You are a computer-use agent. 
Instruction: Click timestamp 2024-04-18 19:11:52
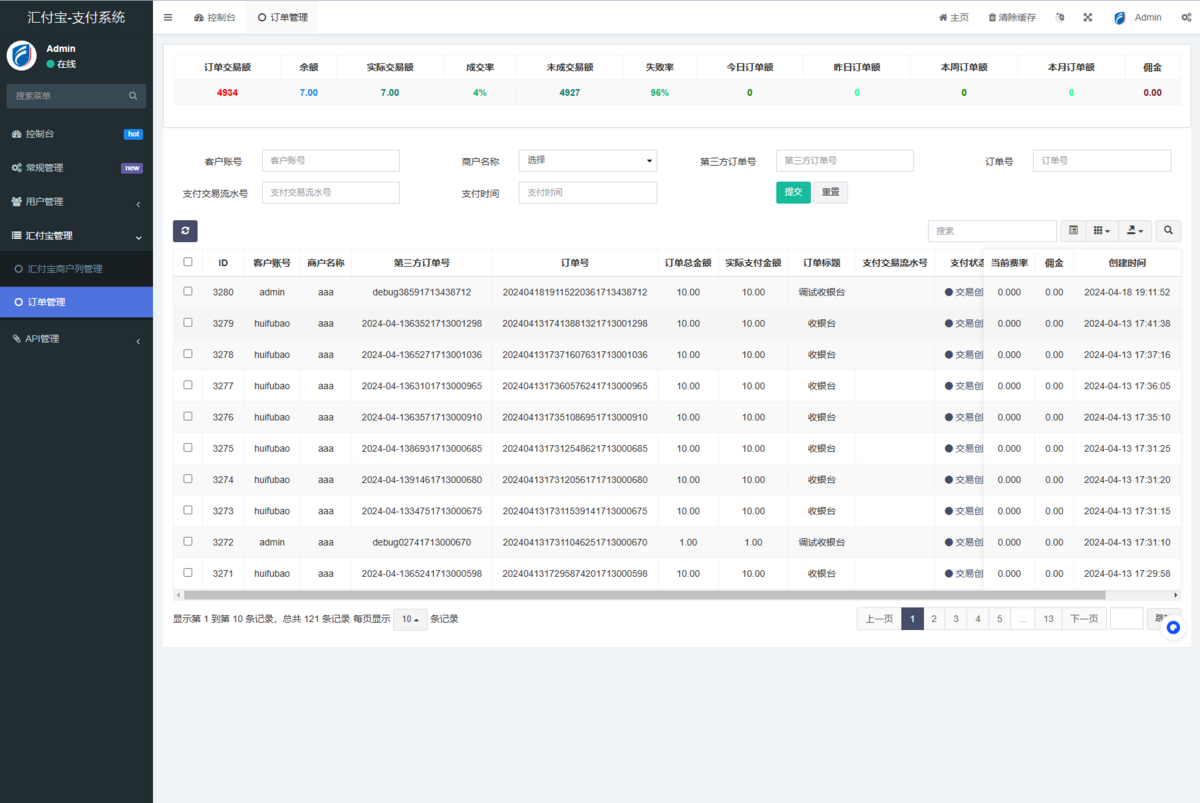[1127, 292]
